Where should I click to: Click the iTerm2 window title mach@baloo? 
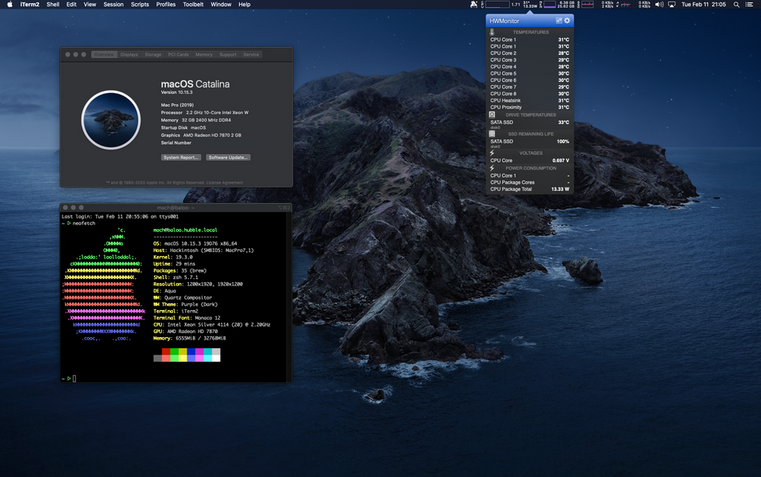[175, 208]
